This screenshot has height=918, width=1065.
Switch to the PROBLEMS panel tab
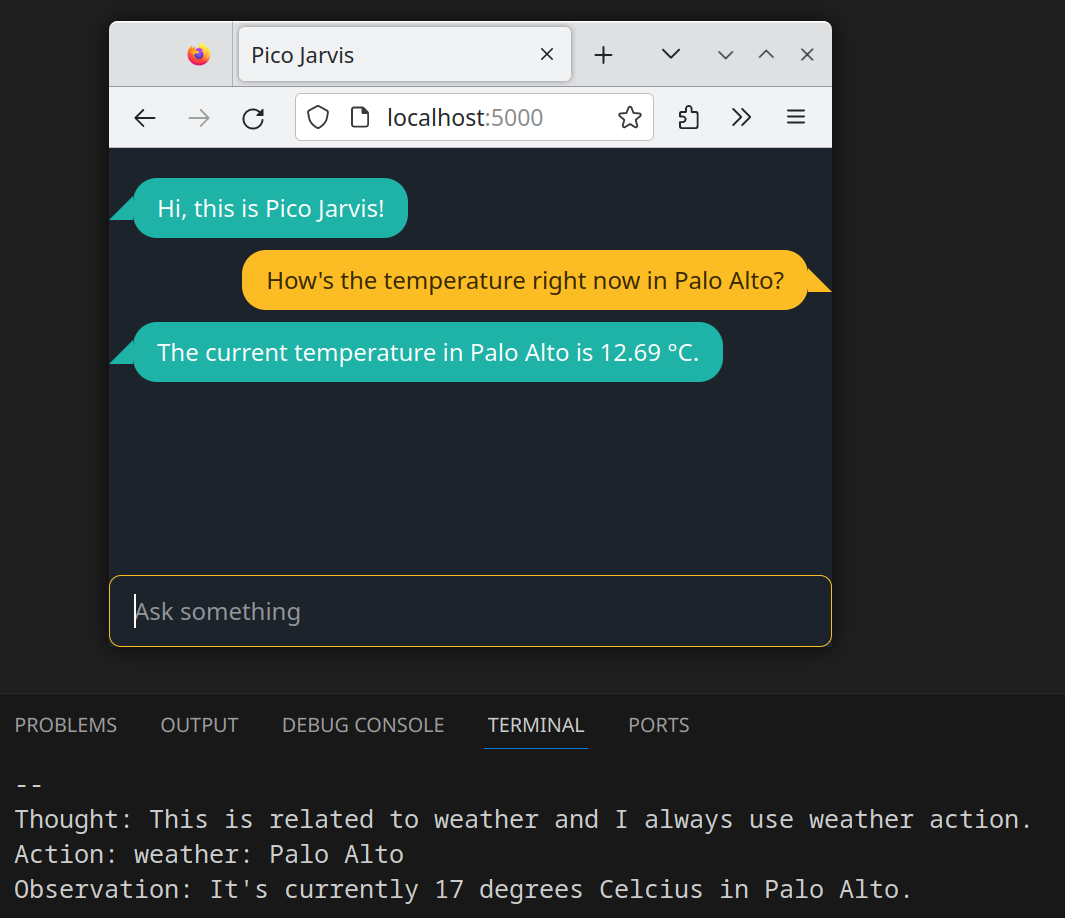pyautogui.click(x=66, y=725)
